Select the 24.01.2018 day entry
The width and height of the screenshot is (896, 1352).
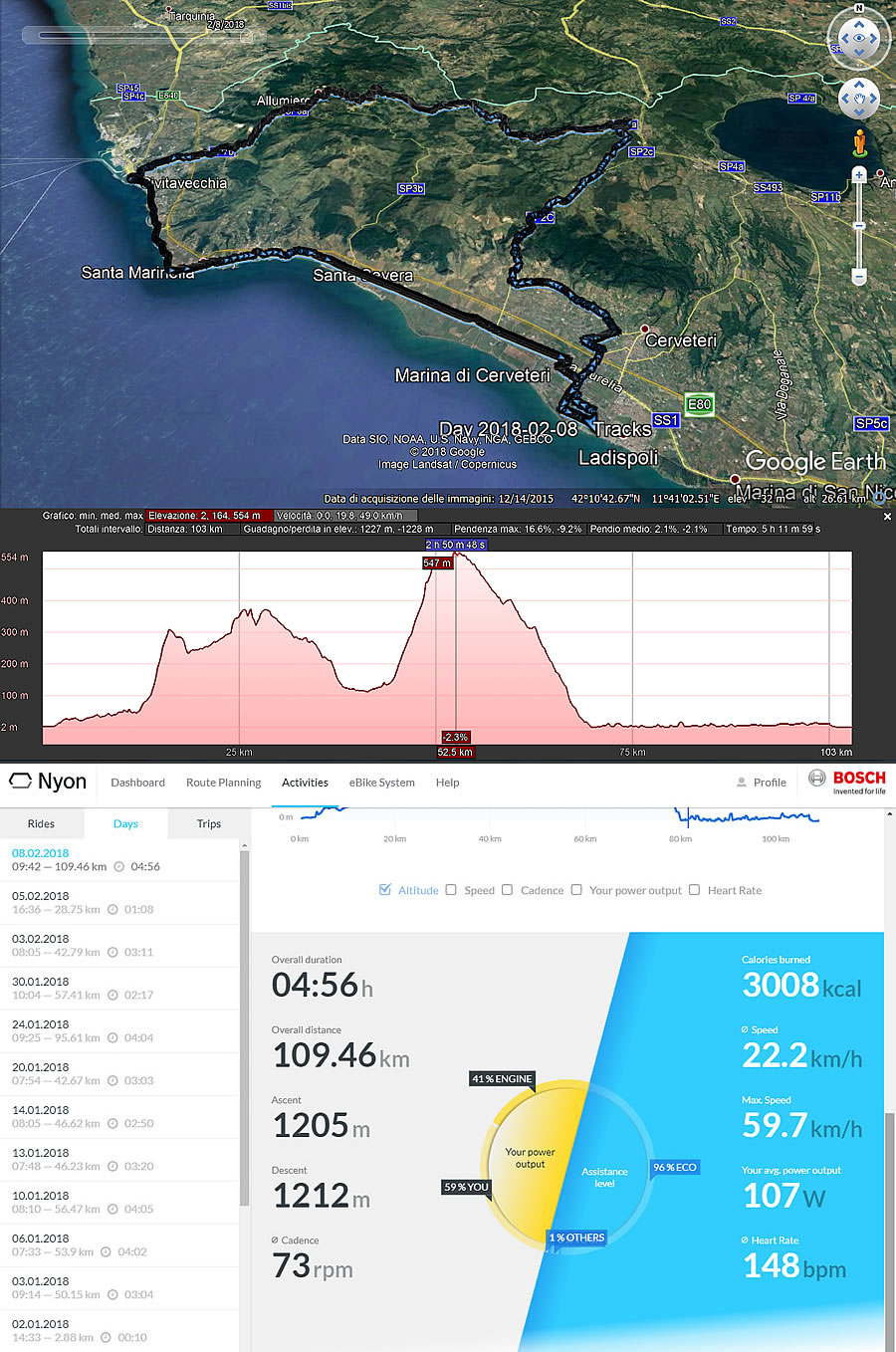coord(84,1030)
